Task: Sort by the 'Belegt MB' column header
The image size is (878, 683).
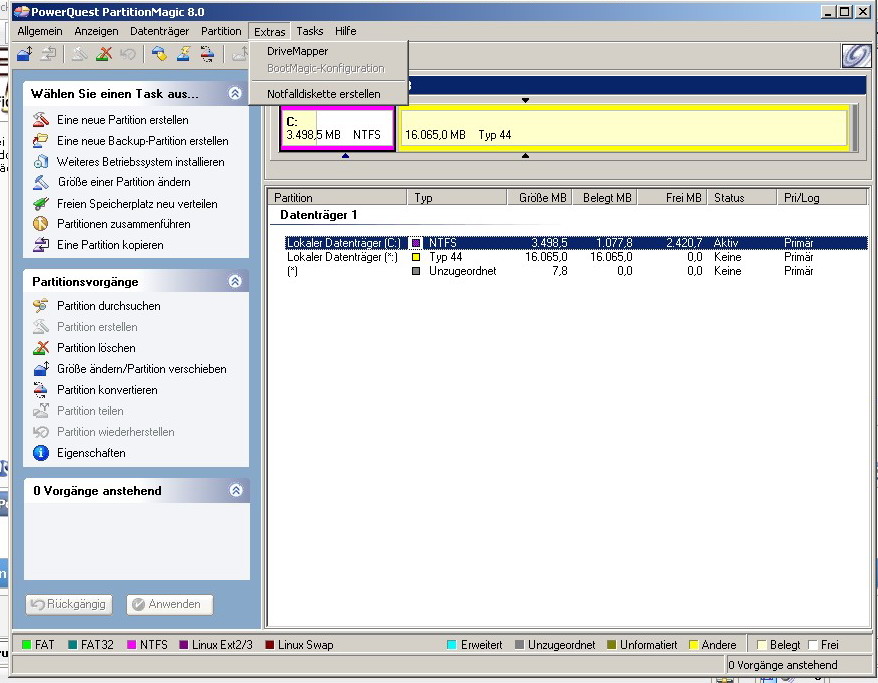Action: click(605, 198)
